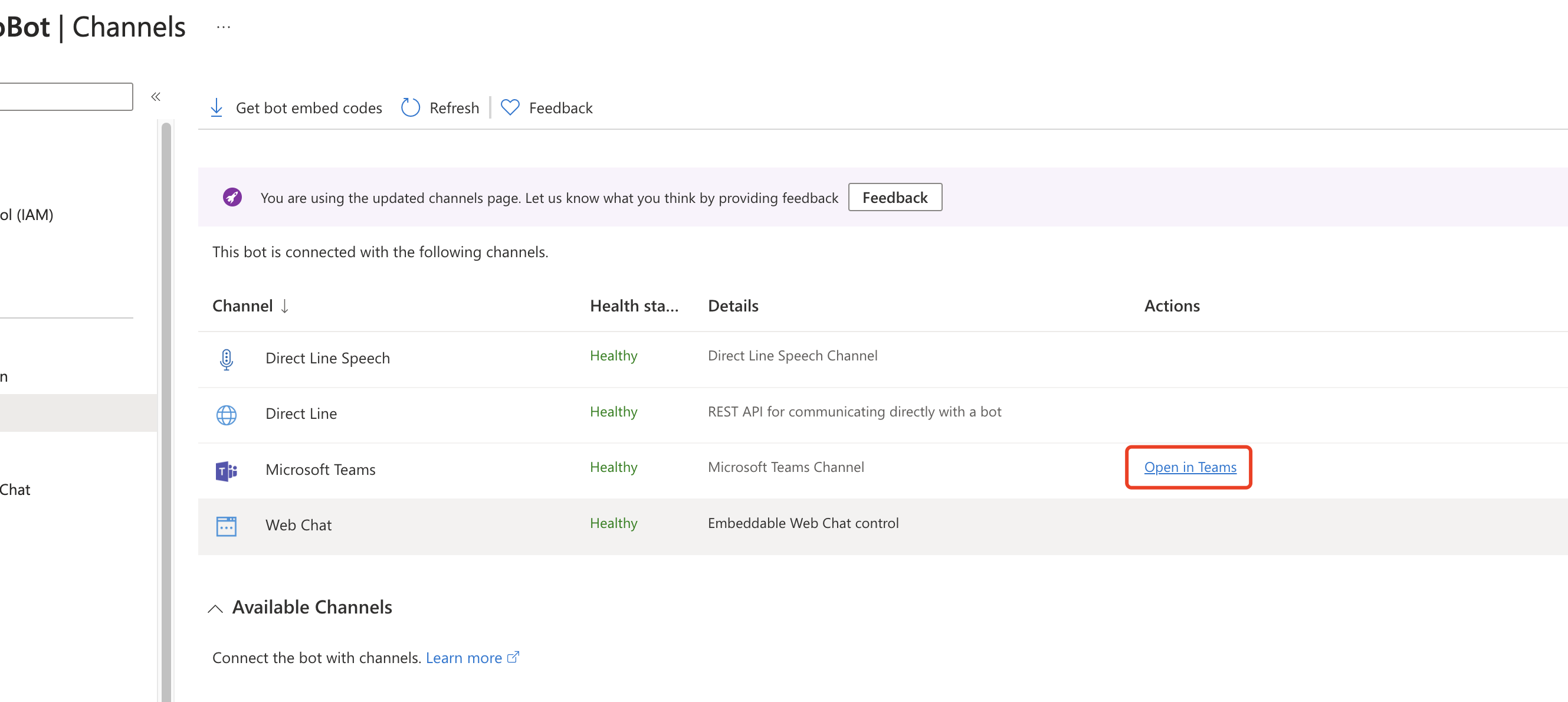This screenshot has height=702, width=1568.
Task: Click the Web Chat window icon
Action: coord(227,526)
